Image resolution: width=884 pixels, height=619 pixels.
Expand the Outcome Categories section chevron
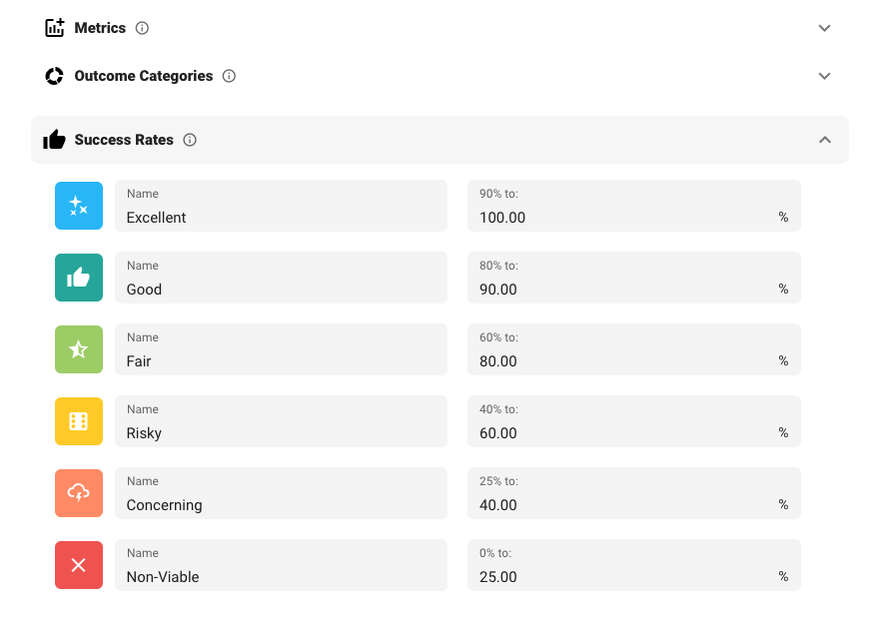coord(825,76)
